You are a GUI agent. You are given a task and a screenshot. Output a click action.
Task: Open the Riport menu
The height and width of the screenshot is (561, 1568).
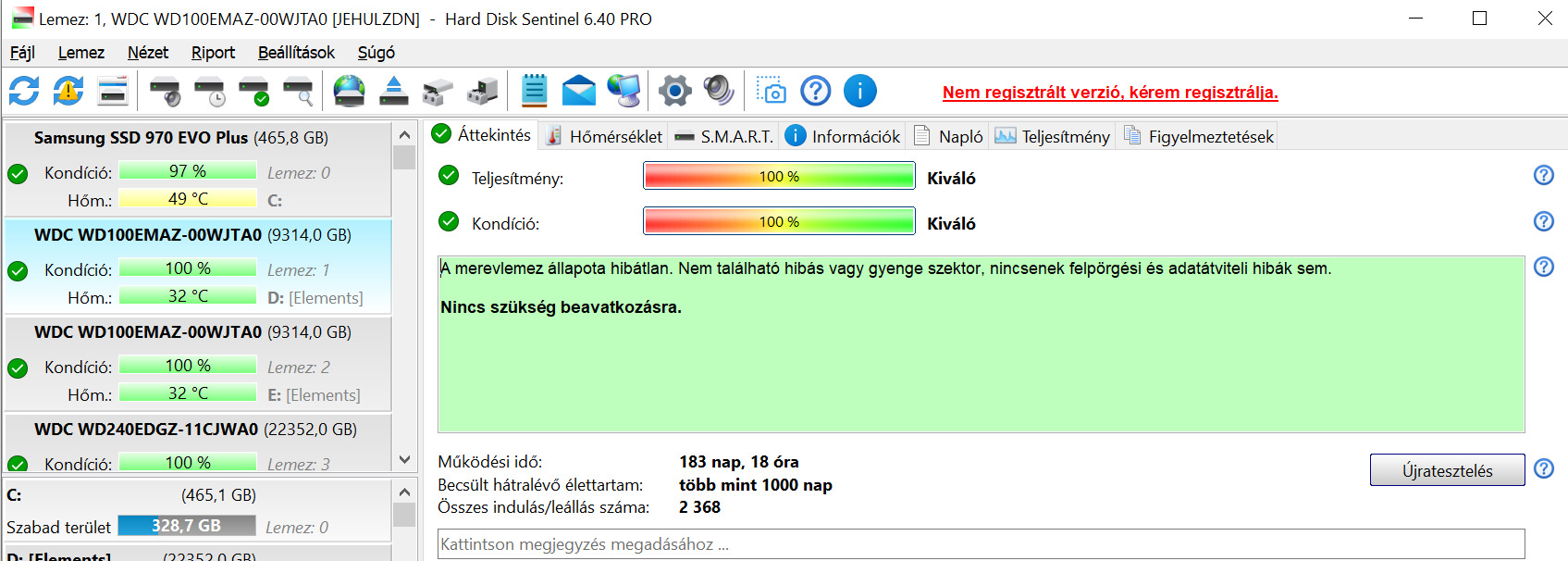(x=213, y=53)
